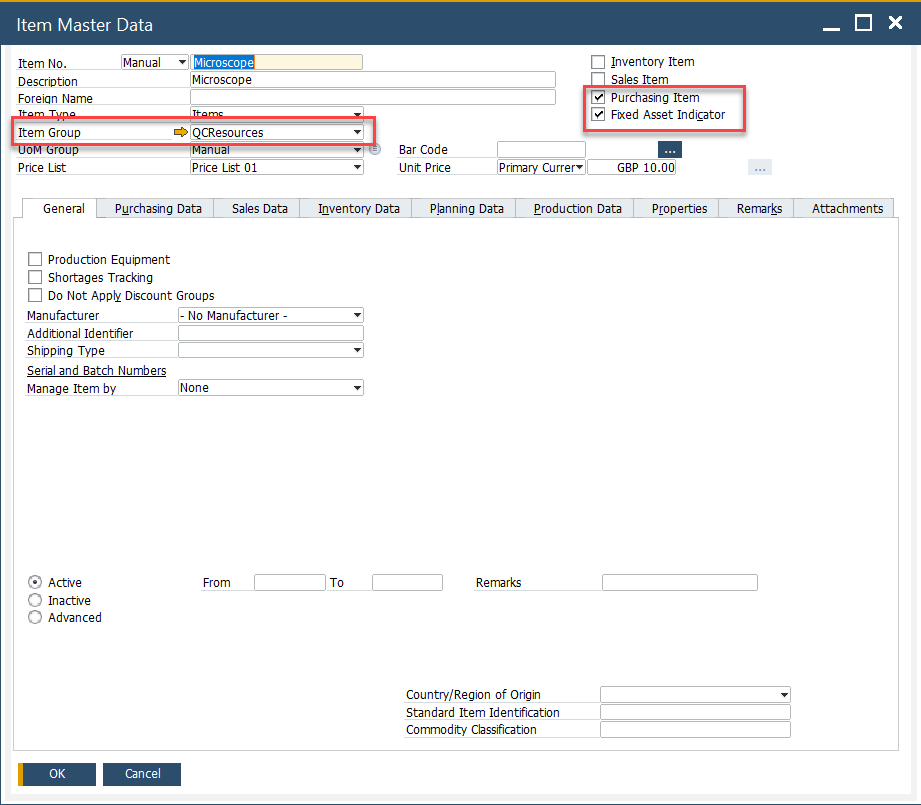921x805 pixels.
Task: Switch to the Purchasing Data tab
Action: click(158, 208)
